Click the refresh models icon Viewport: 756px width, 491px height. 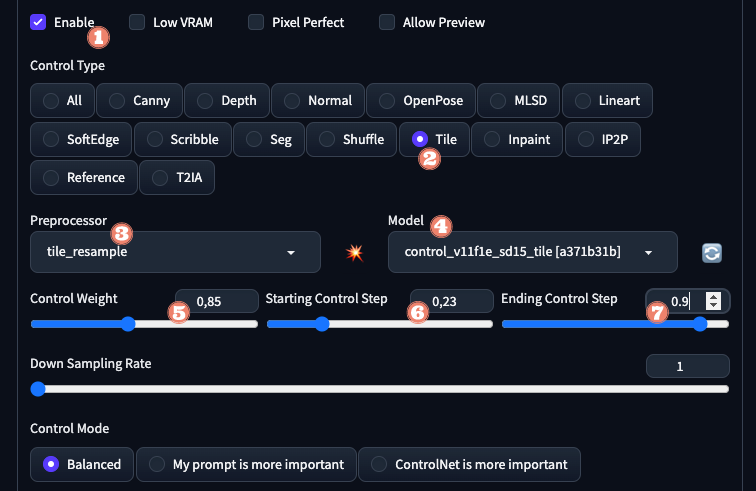point(712,253)
